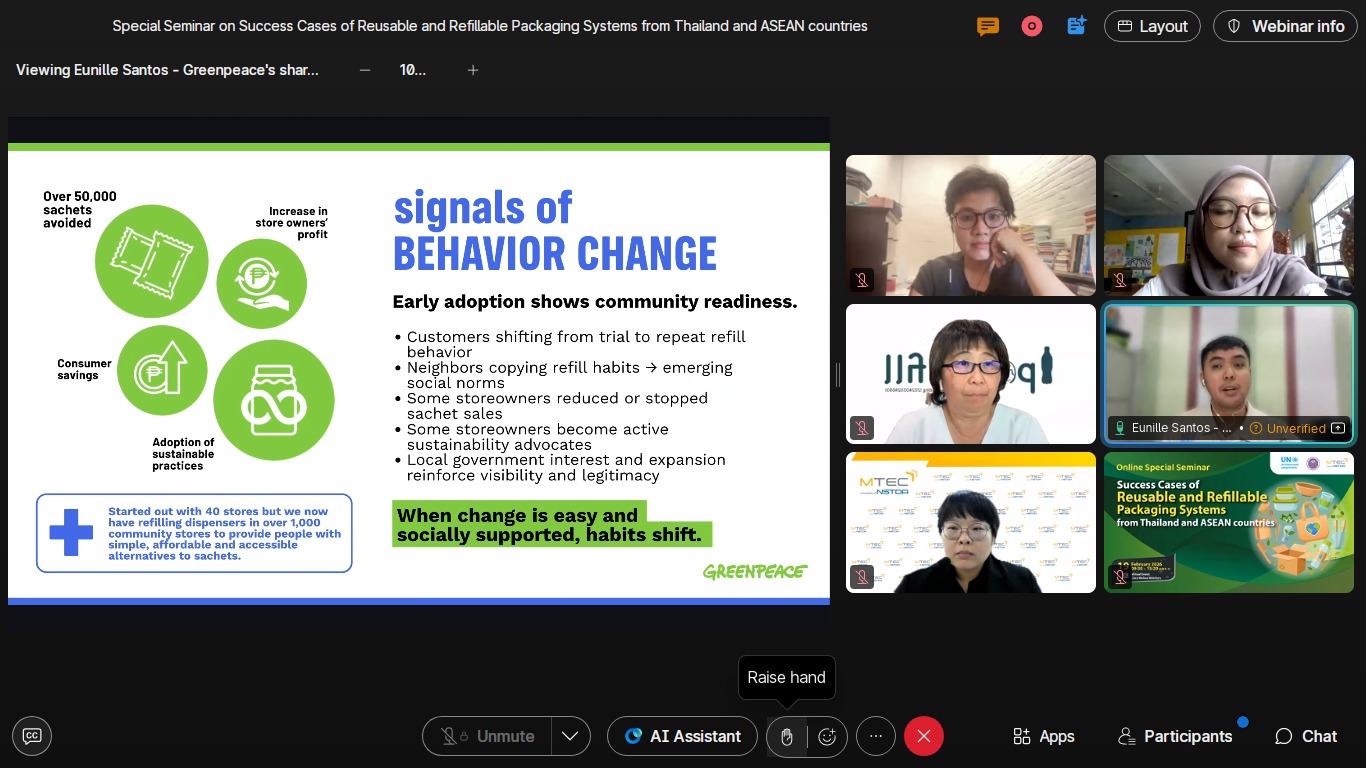The height and width of the screenshot is (768, 1366).
Task: Launch the AI Assistant
Action: 683,737
